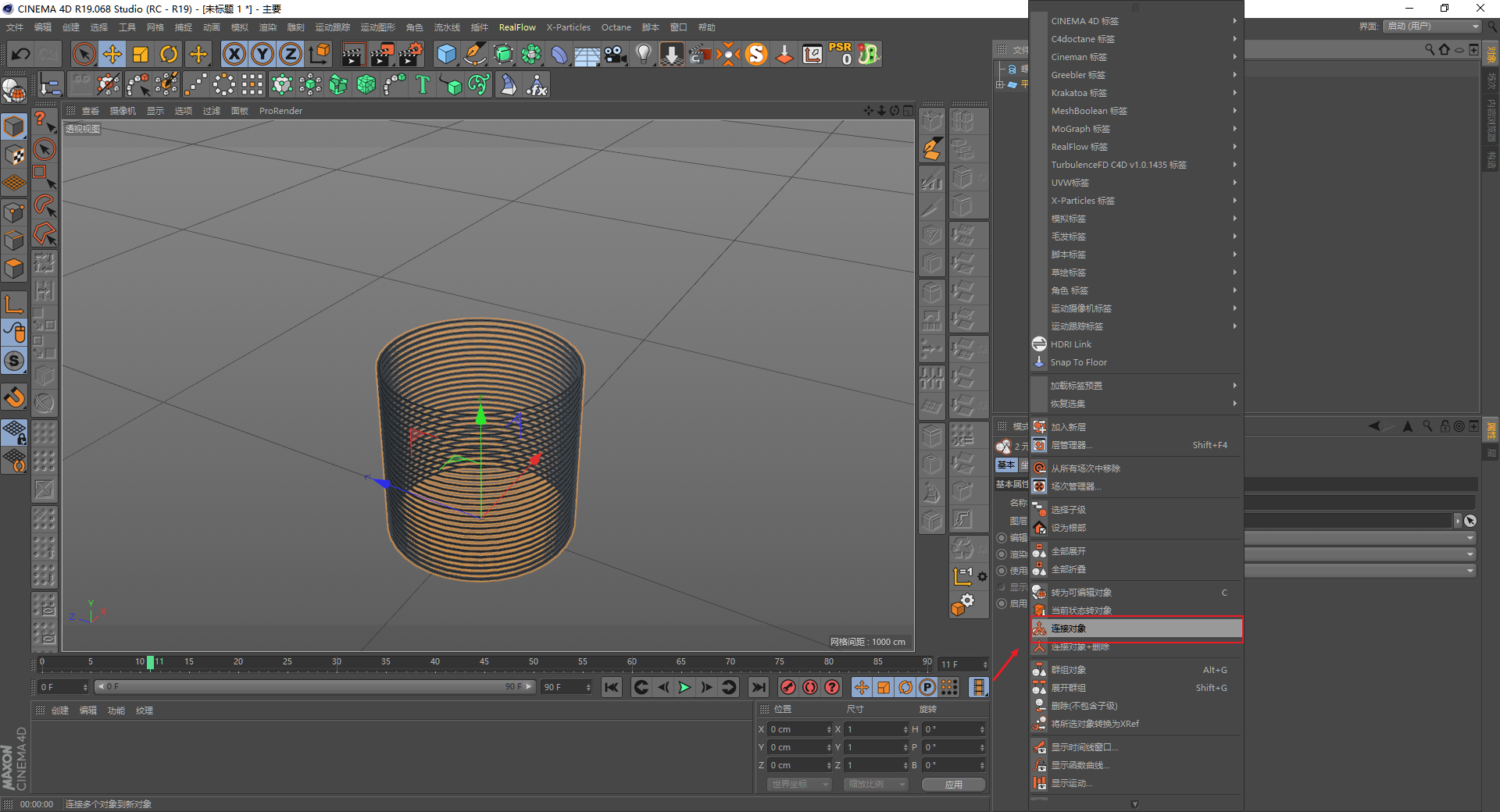
Task: Add a cube primitive object
Action: click(x=446, y=54)
